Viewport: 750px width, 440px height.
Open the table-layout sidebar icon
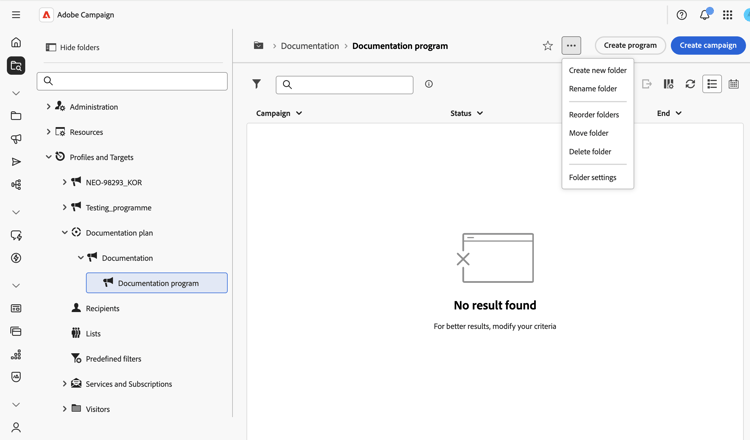pos(16,308)
